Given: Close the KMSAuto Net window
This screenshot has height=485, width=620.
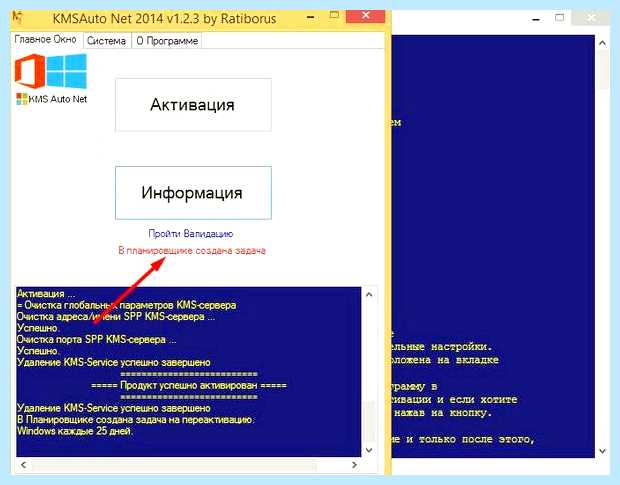Looking at the screenshot, I should [x=365, y=16].
